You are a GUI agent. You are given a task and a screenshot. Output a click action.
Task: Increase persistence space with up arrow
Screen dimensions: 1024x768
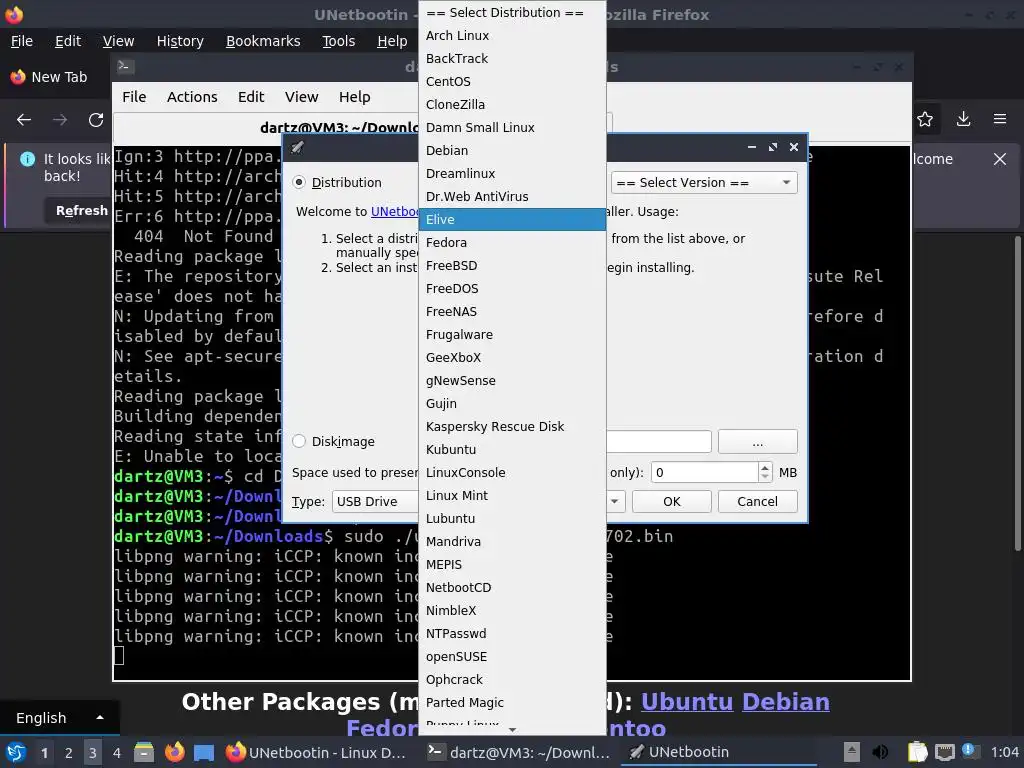765,467
